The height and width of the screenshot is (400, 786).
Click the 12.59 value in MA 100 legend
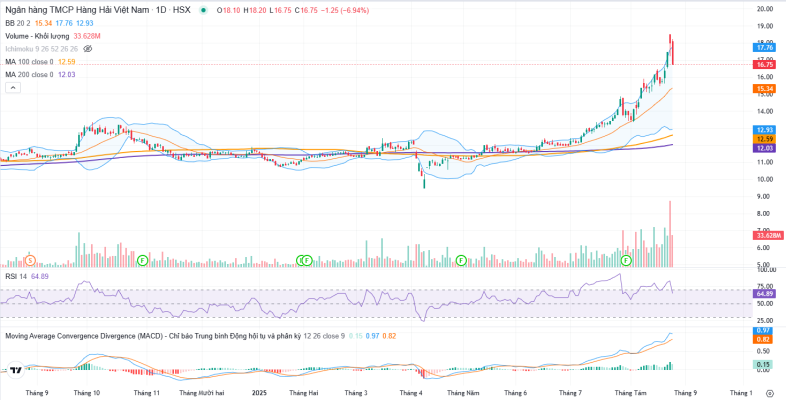tap(66, 62)
